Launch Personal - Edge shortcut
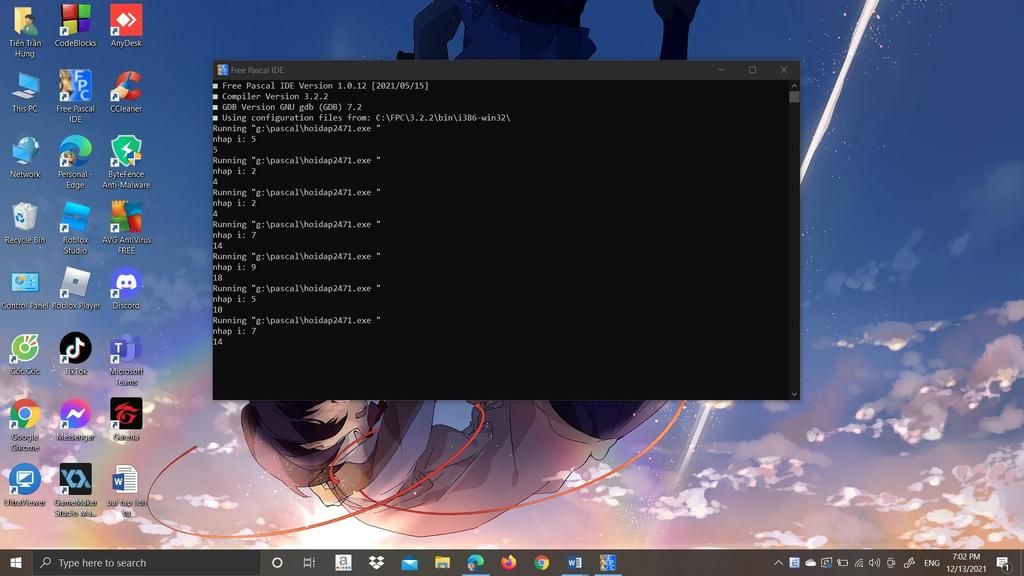The height and width of the screenshot is (576, 1024). (x=75, y=163)
